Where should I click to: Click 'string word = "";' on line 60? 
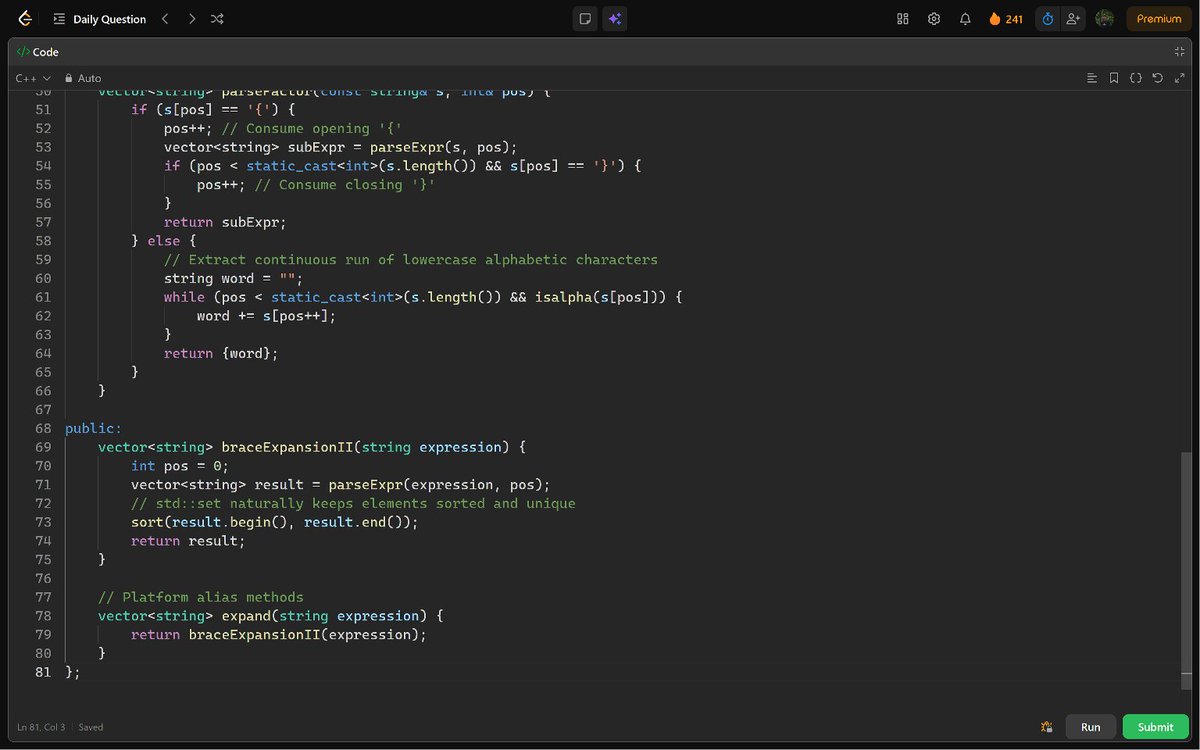click(x=233, y=278)
